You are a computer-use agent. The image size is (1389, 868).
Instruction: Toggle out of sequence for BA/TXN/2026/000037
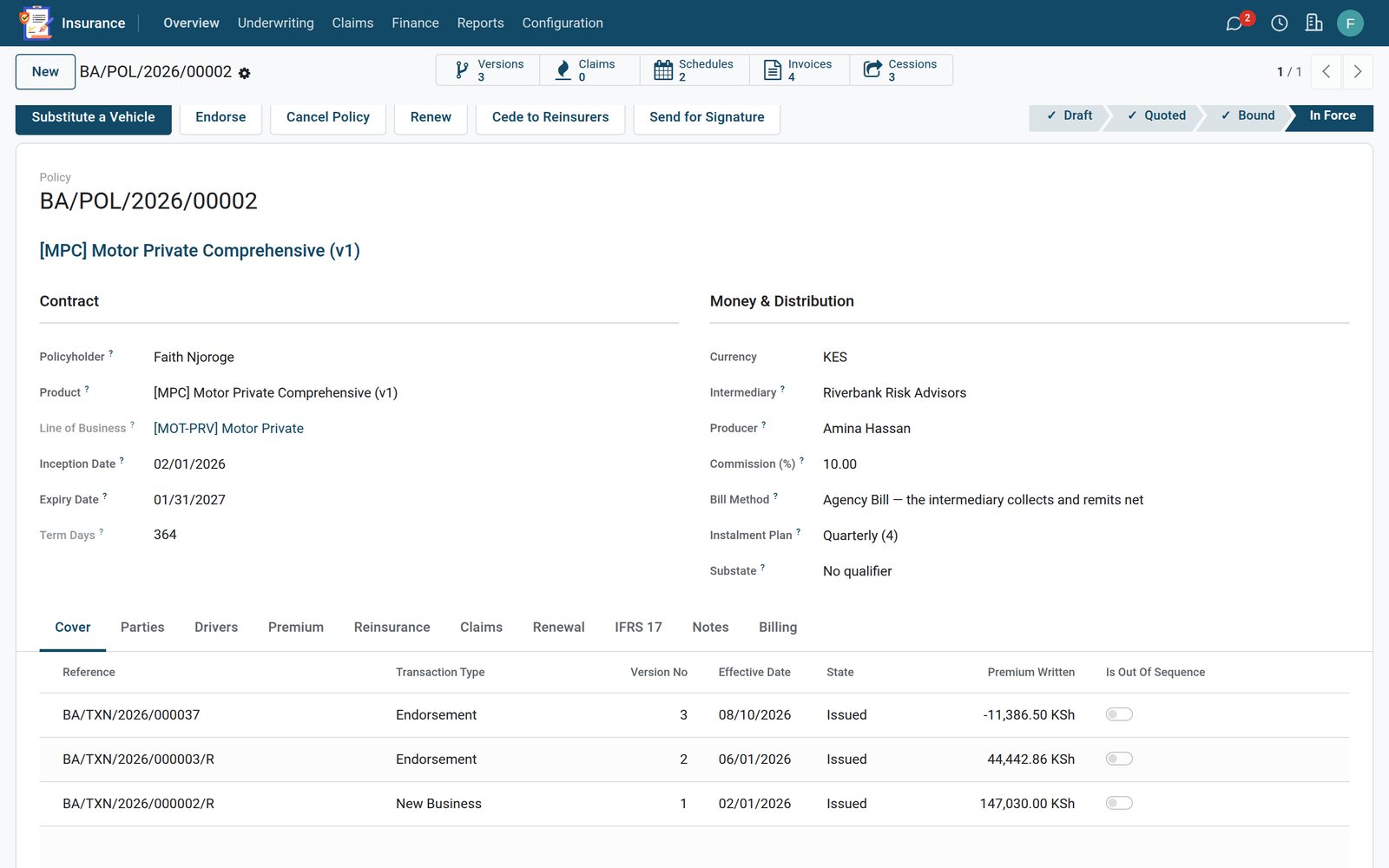(1119, 714)
